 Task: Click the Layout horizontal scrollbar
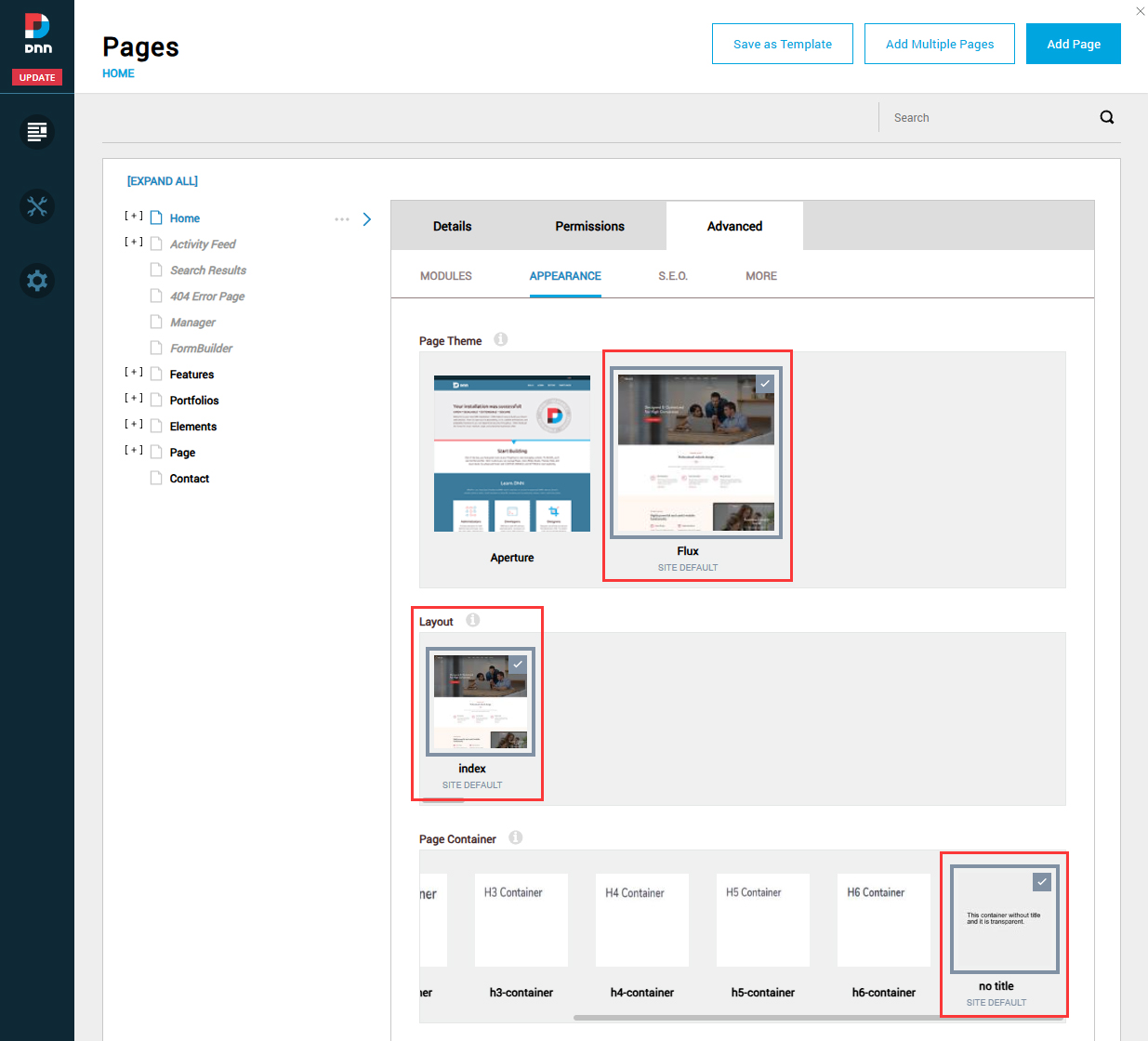coord(442,800)
